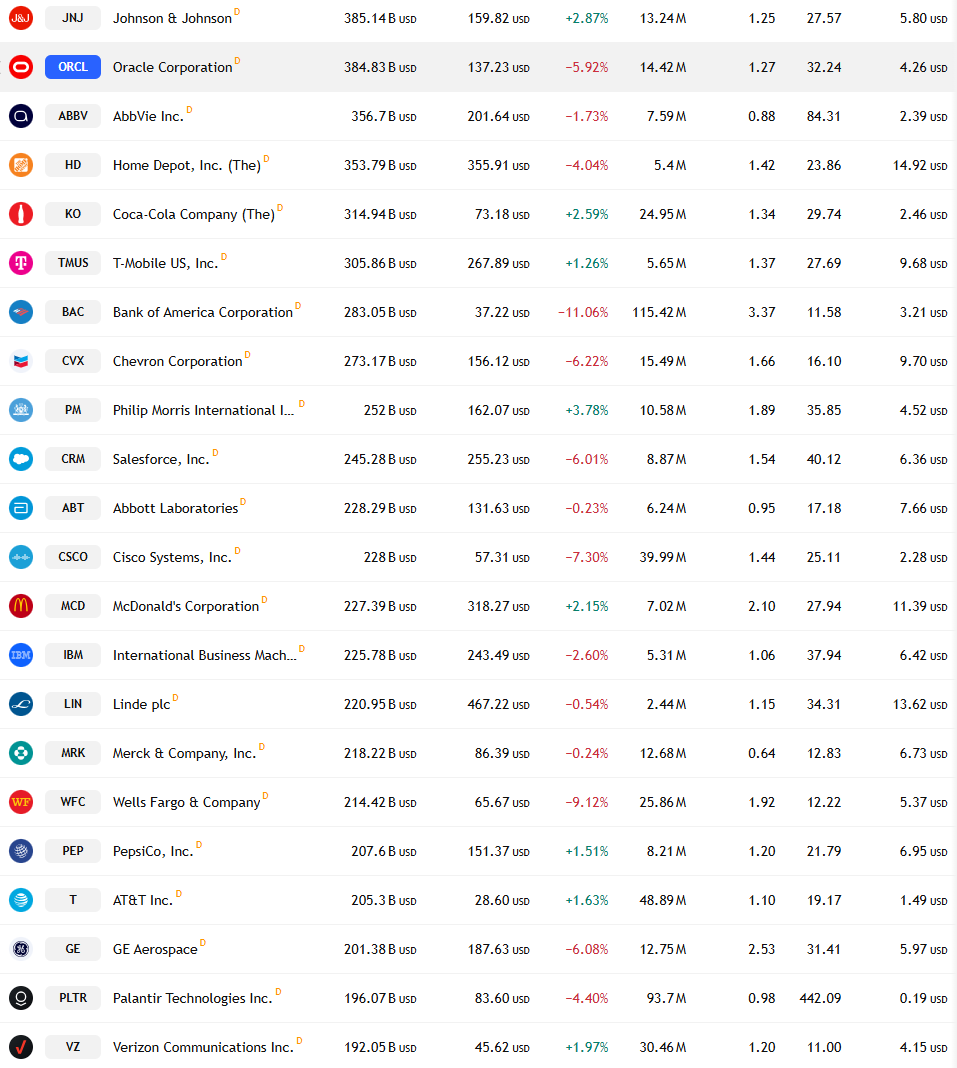Click the Cisco logo icon
Image resolution: width=957 pixels, height=1068 pixels.
(21, 557)
